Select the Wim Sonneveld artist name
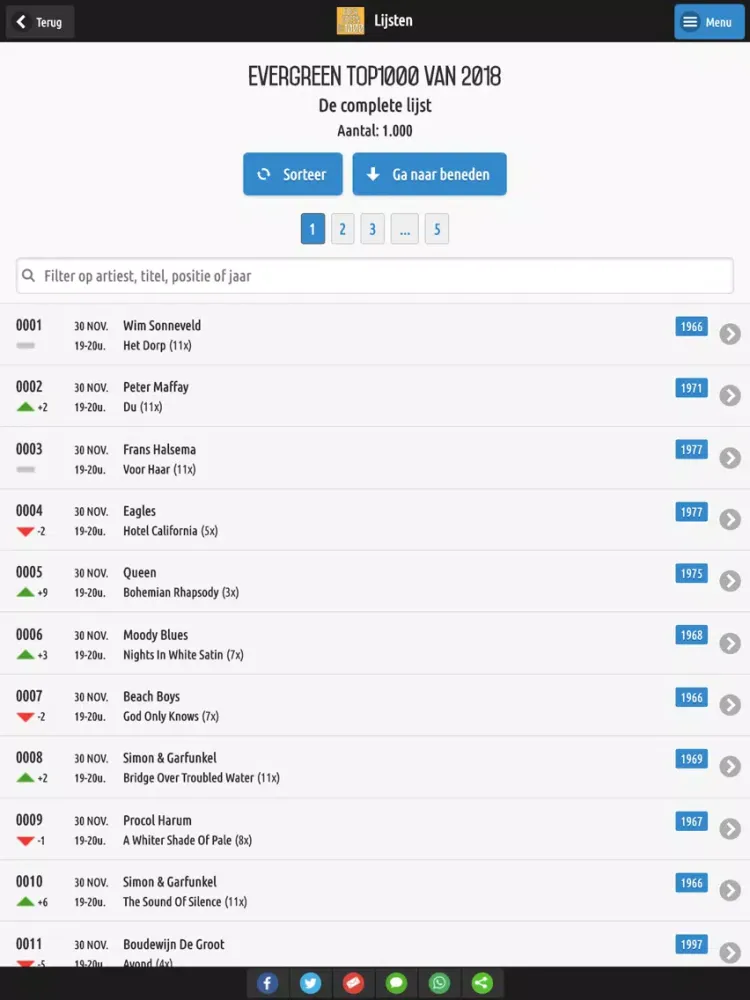750x1000 pixels. pyautogui.click(x=162, y=325)
